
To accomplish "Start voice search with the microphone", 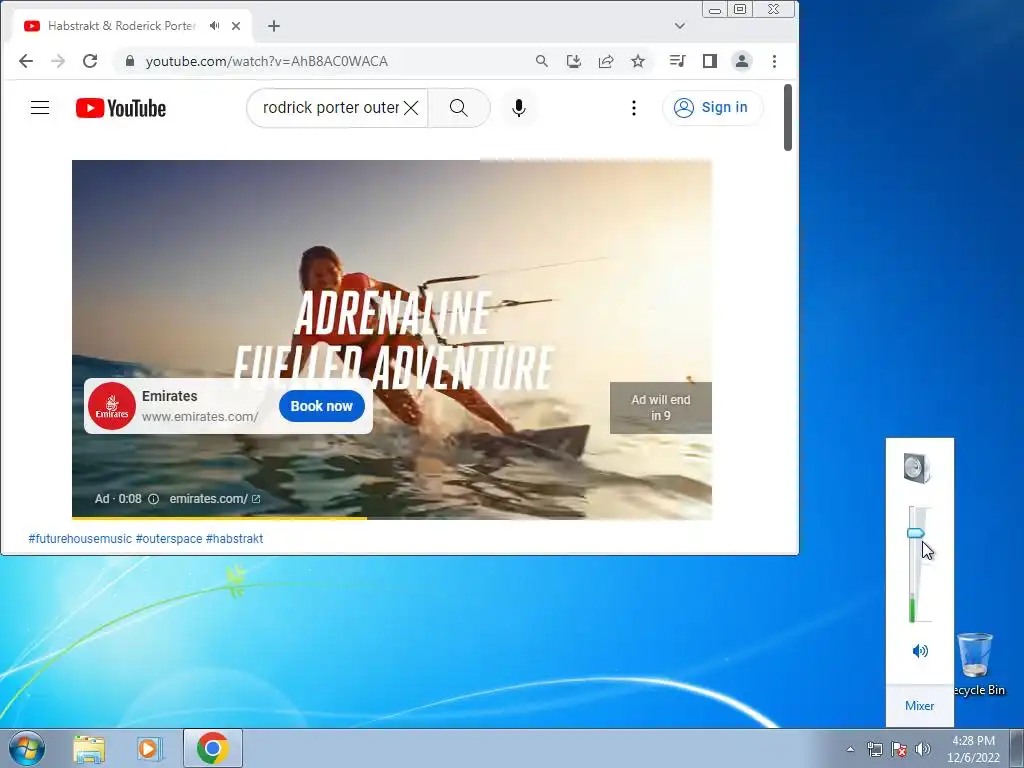I will pyautogui.click(x=519, y=108).
